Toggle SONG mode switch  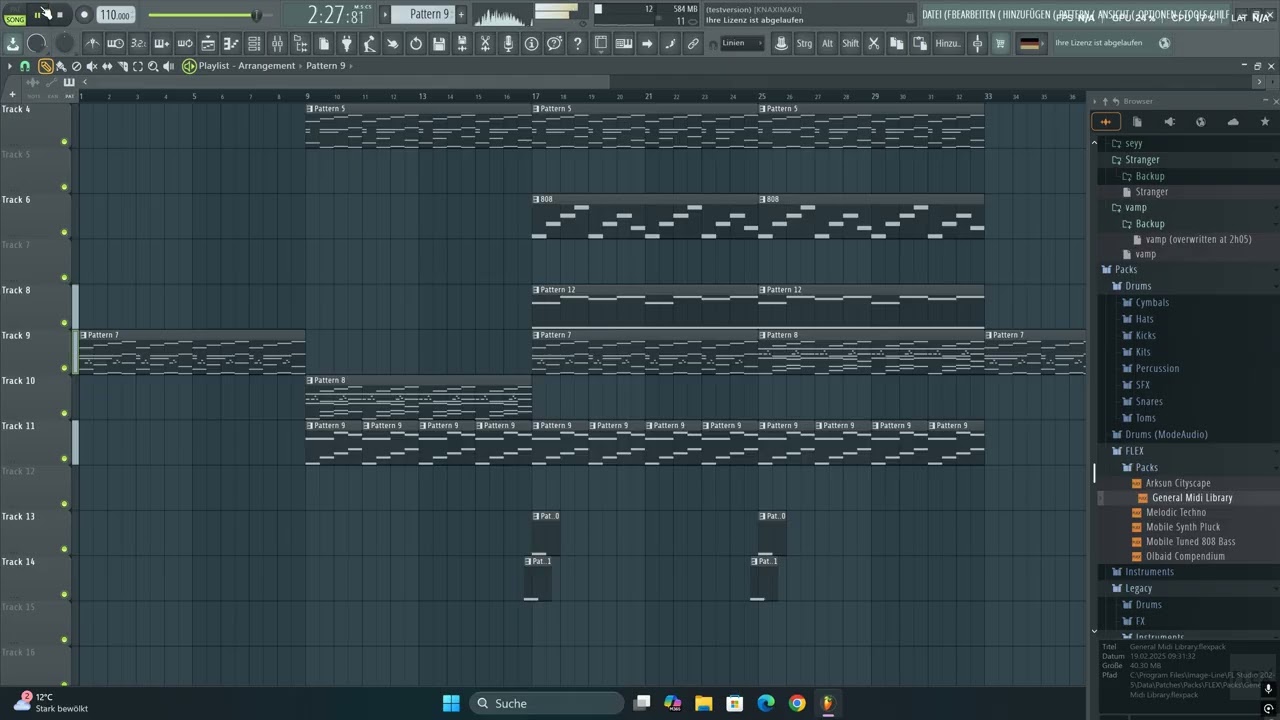[x=14, y=19]
